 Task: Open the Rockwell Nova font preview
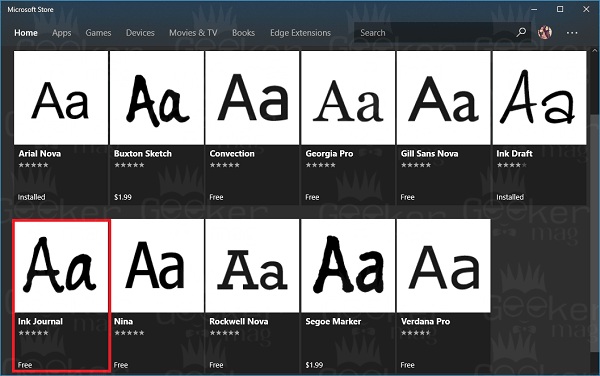[x=252, y=266]
